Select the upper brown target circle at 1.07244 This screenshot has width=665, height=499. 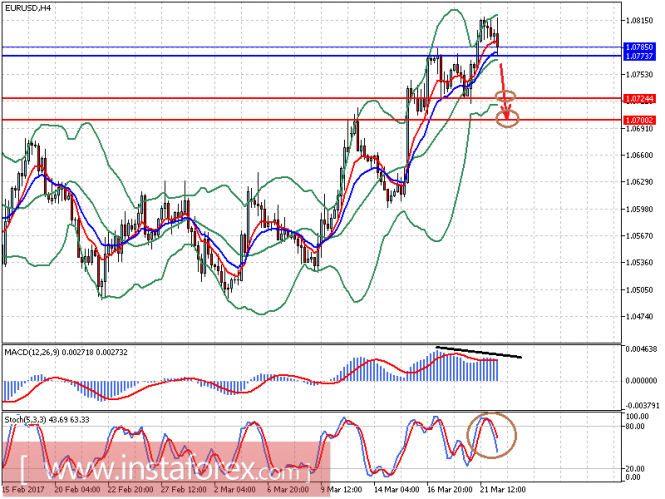pos(506,98)
